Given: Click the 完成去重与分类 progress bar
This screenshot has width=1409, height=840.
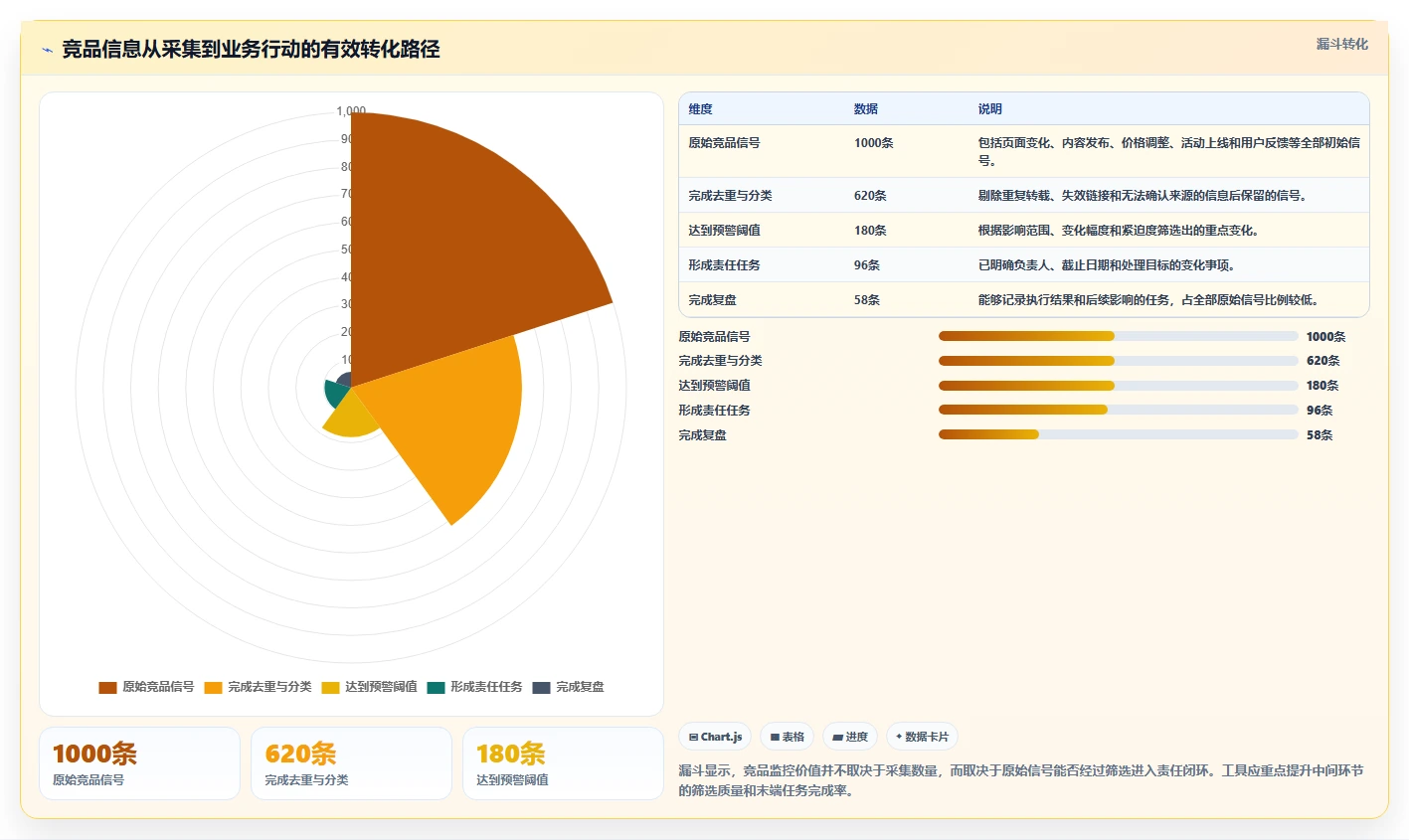Looking at the screenshot, I should [x=1119, y=361].
